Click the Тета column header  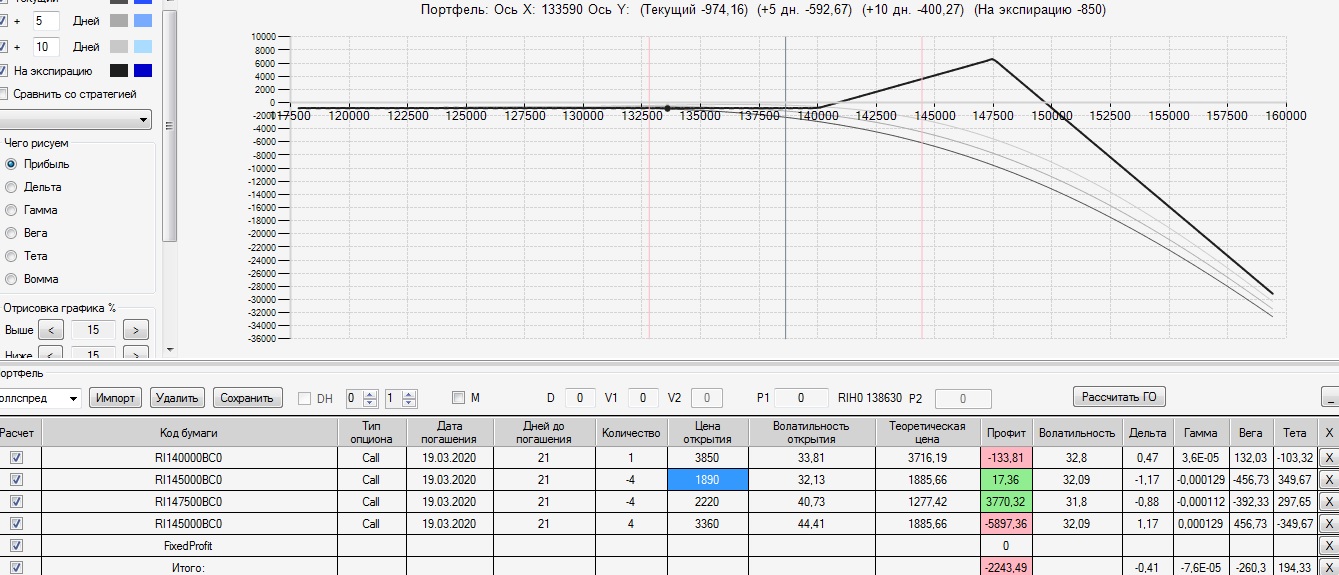point(1295,432)
